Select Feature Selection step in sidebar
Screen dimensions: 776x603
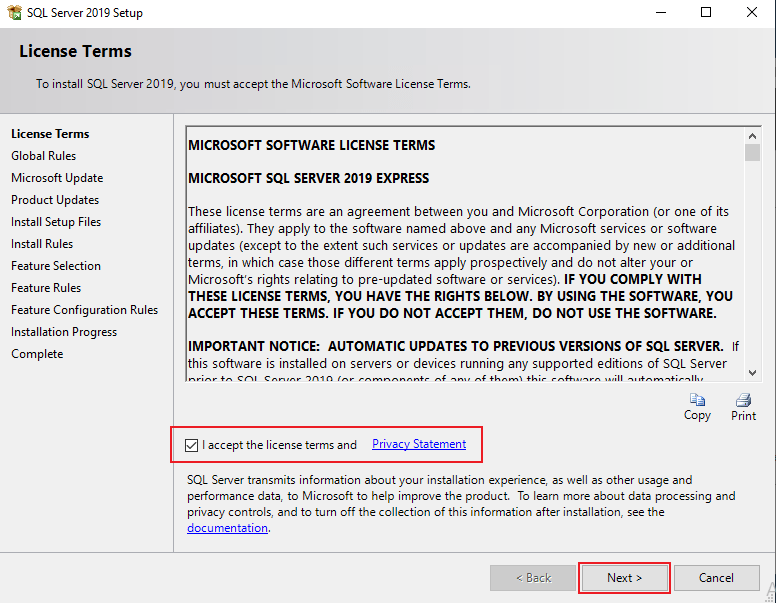pyautogui.click(x=56, y=266)
